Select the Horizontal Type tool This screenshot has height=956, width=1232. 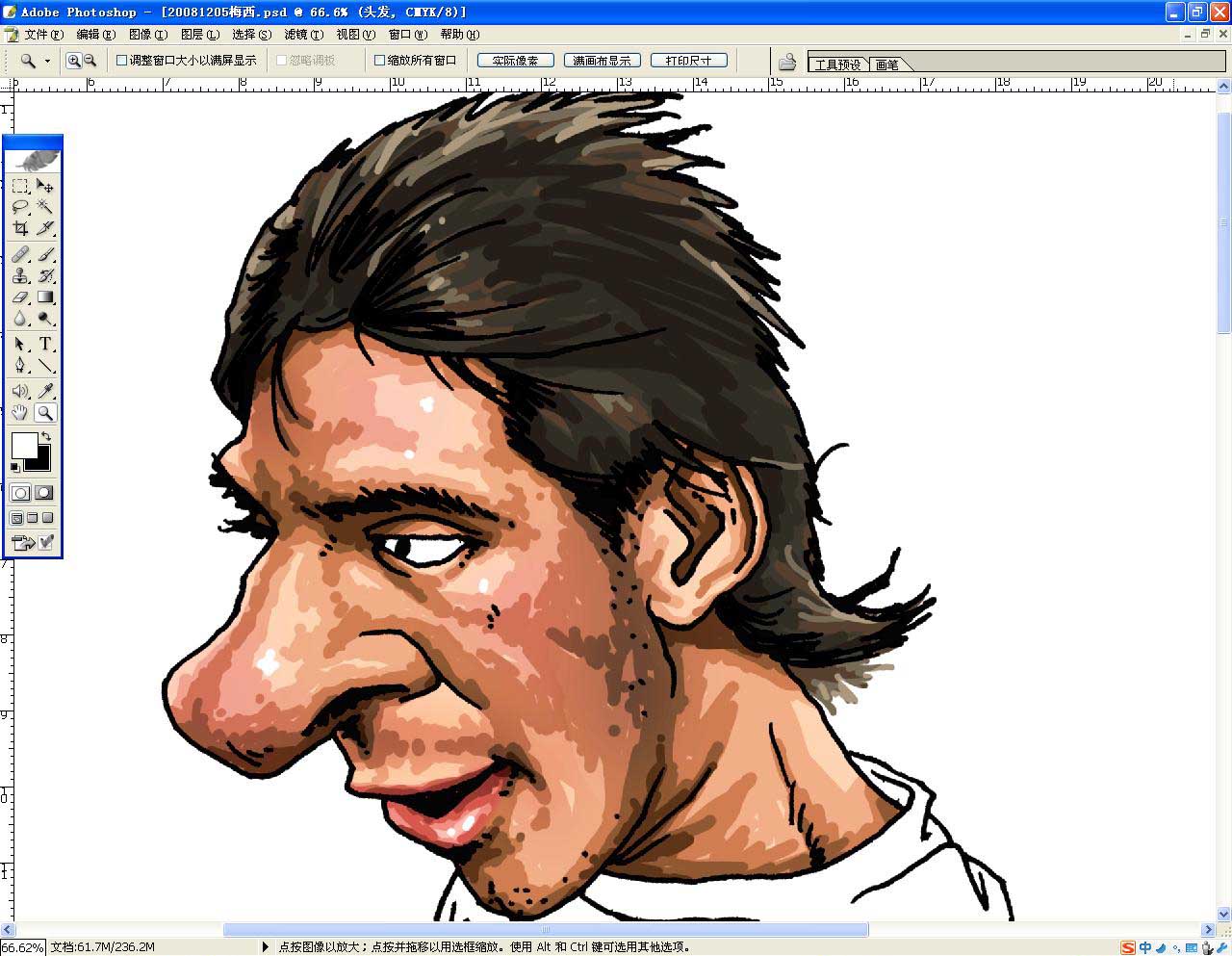[x=45, y=344]
